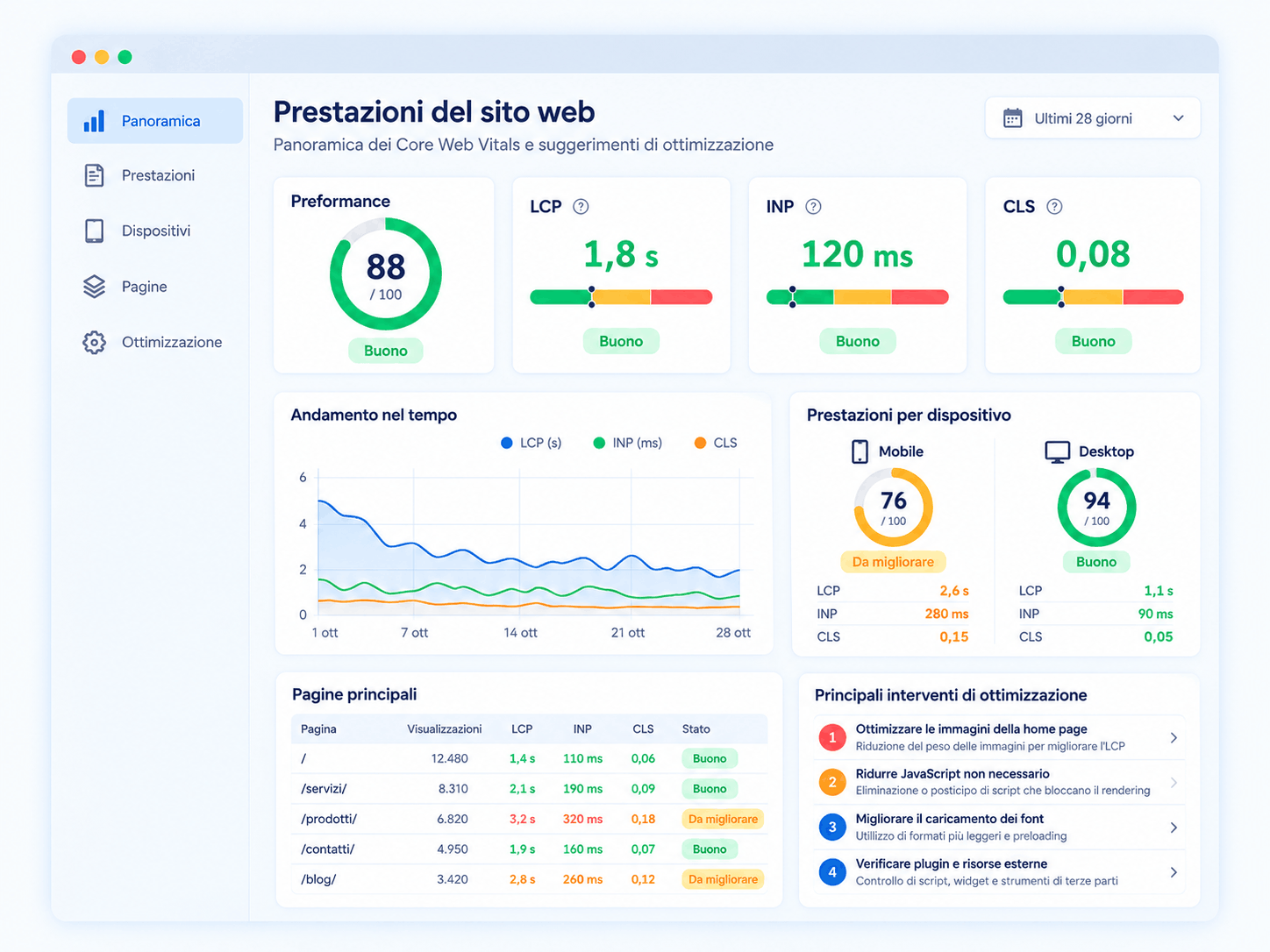
Task: Expand the Ottimizzare le immagini chevron
Action: (x=1174, y=738)
